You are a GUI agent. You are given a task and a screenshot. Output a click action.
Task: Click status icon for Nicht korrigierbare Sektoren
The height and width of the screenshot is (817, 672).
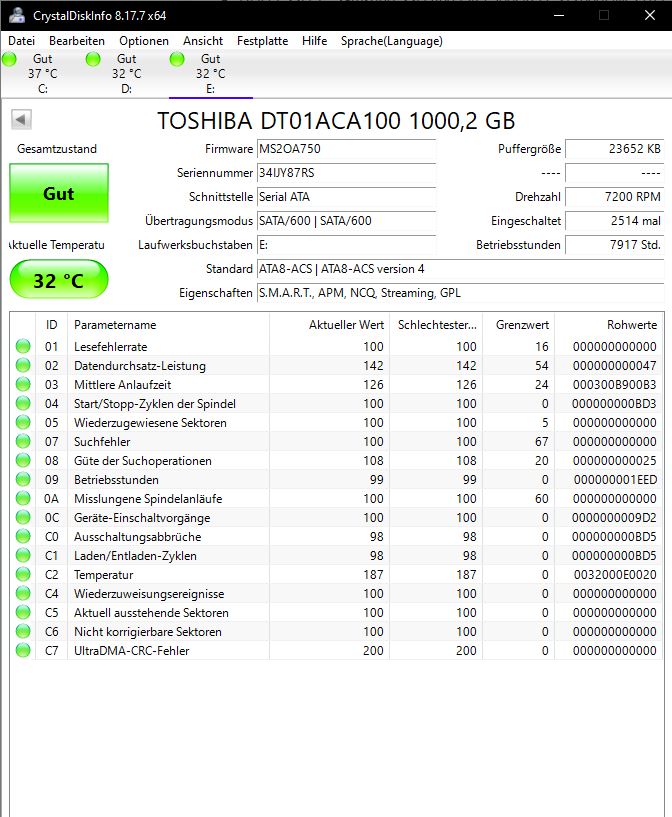click(x=23, y=632)
